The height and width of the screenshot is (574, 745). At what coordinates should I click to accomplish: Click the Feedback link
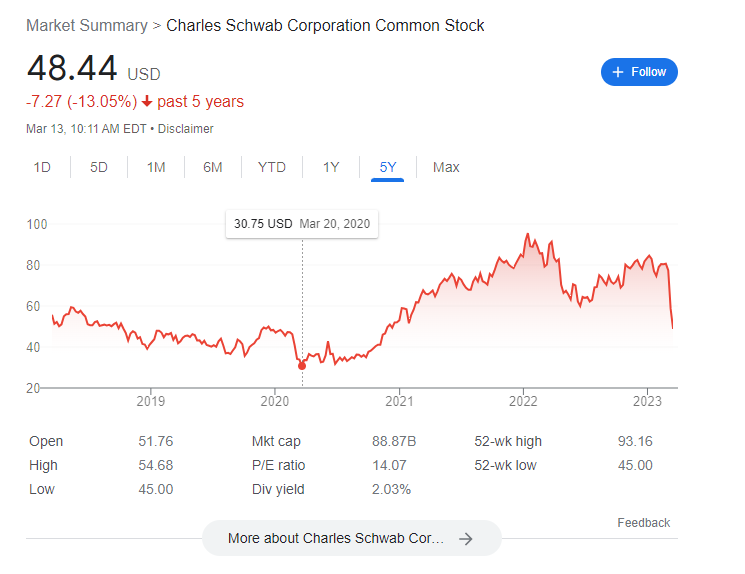[643, 523]
